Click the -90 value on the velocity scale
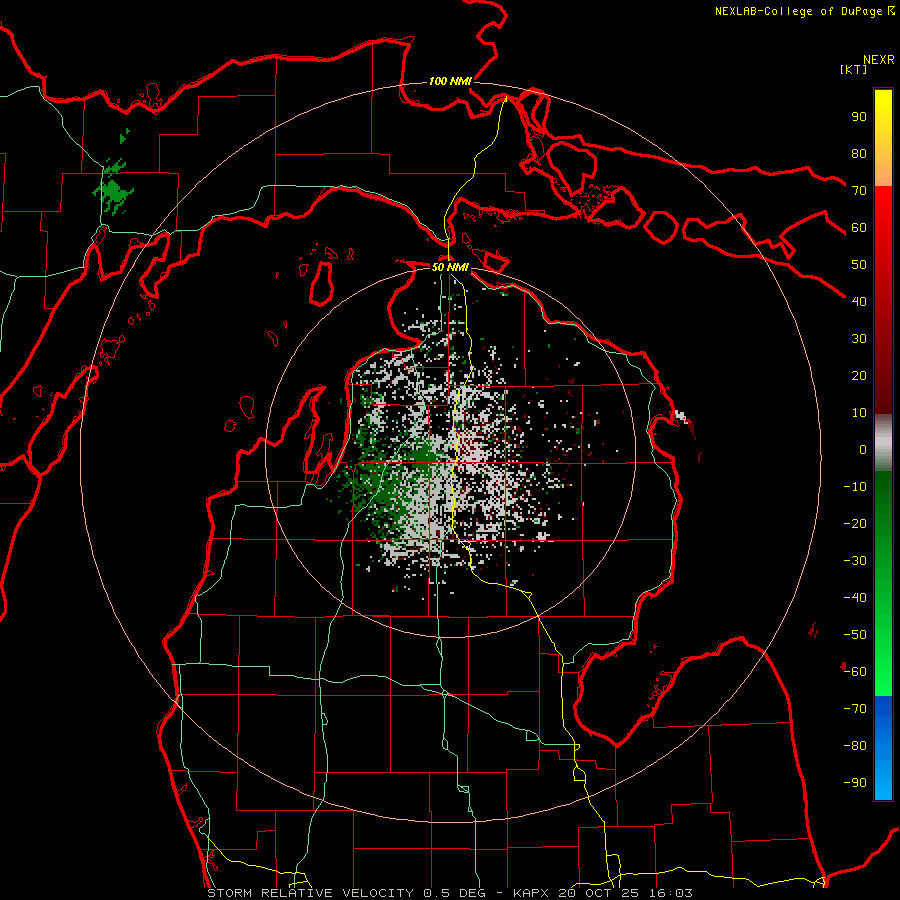 point(855,783)
